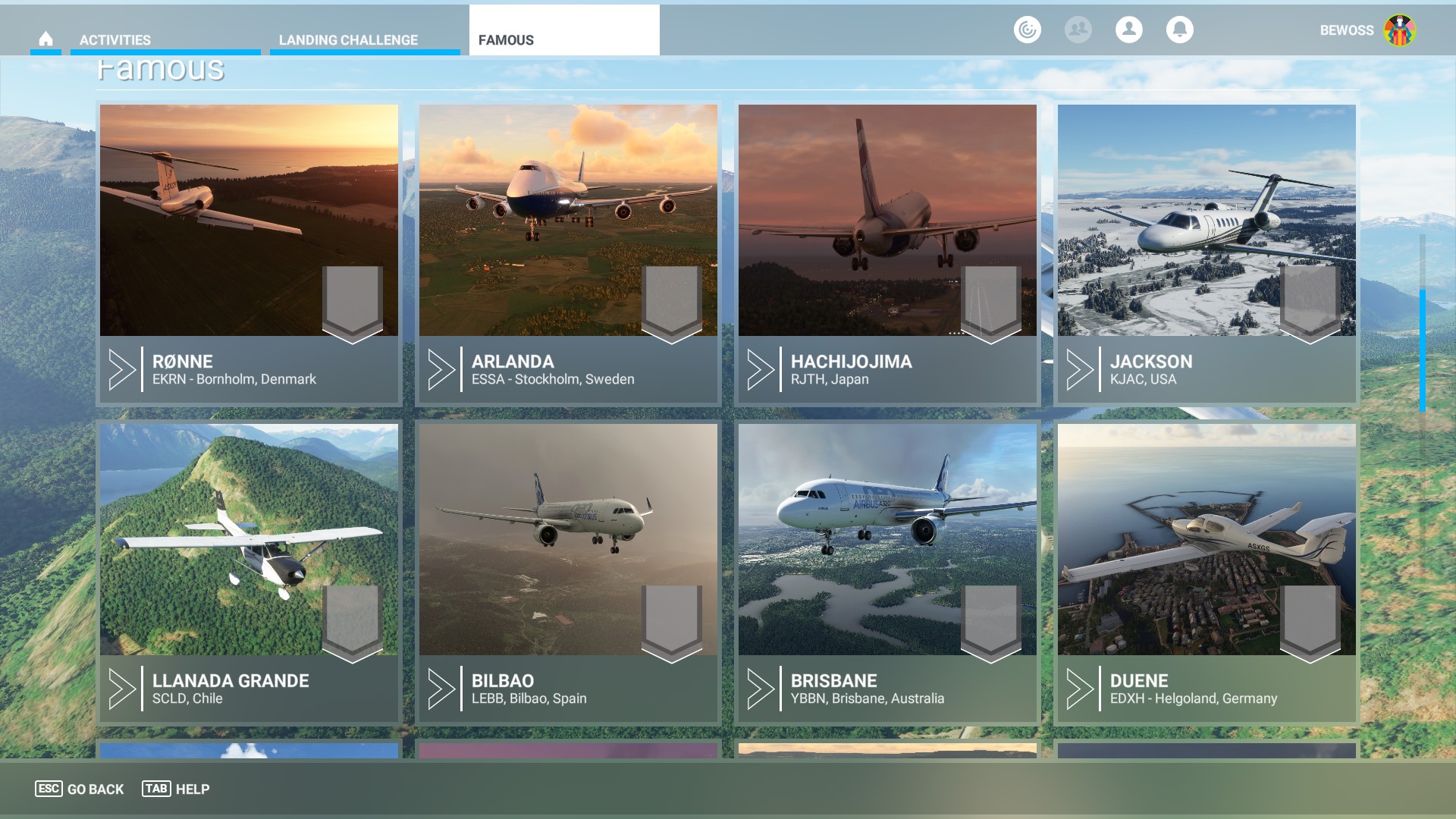This screenshot has height=819, width=1456.
Task: Click 'SCLD, Chile' subtitle
Action: coord(187,698)
